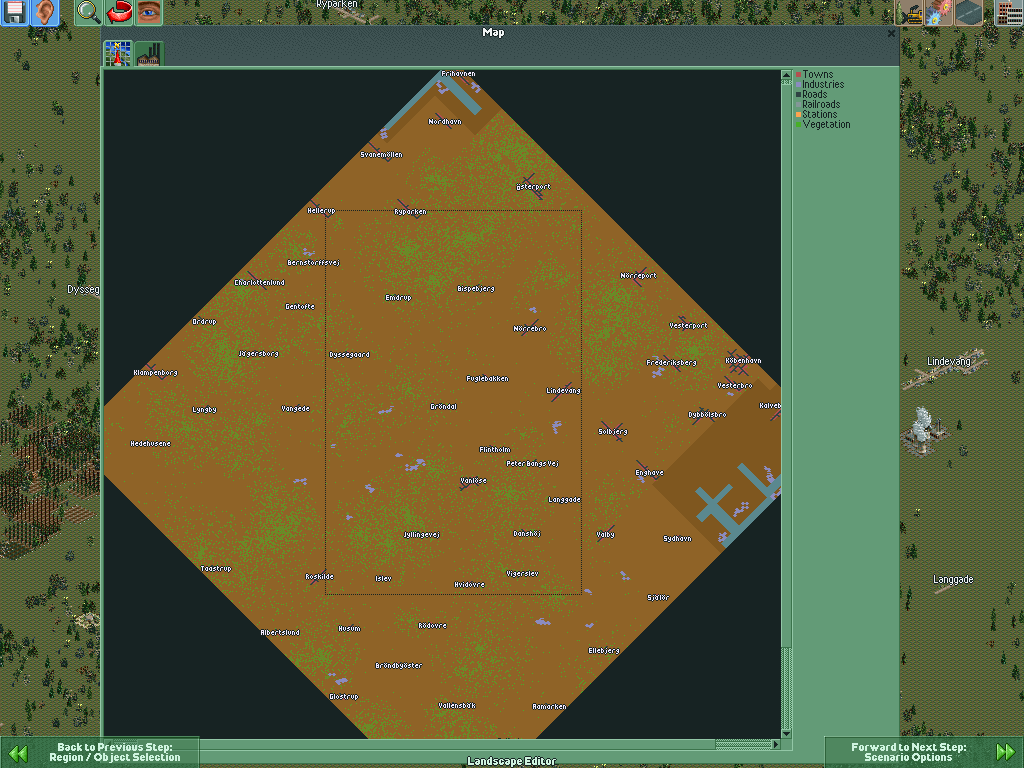Image resolution: width=1024 pixels, height=768 pixels.
Task: Click the "Nörrebro" label on the map
Action: click(530, 328)
